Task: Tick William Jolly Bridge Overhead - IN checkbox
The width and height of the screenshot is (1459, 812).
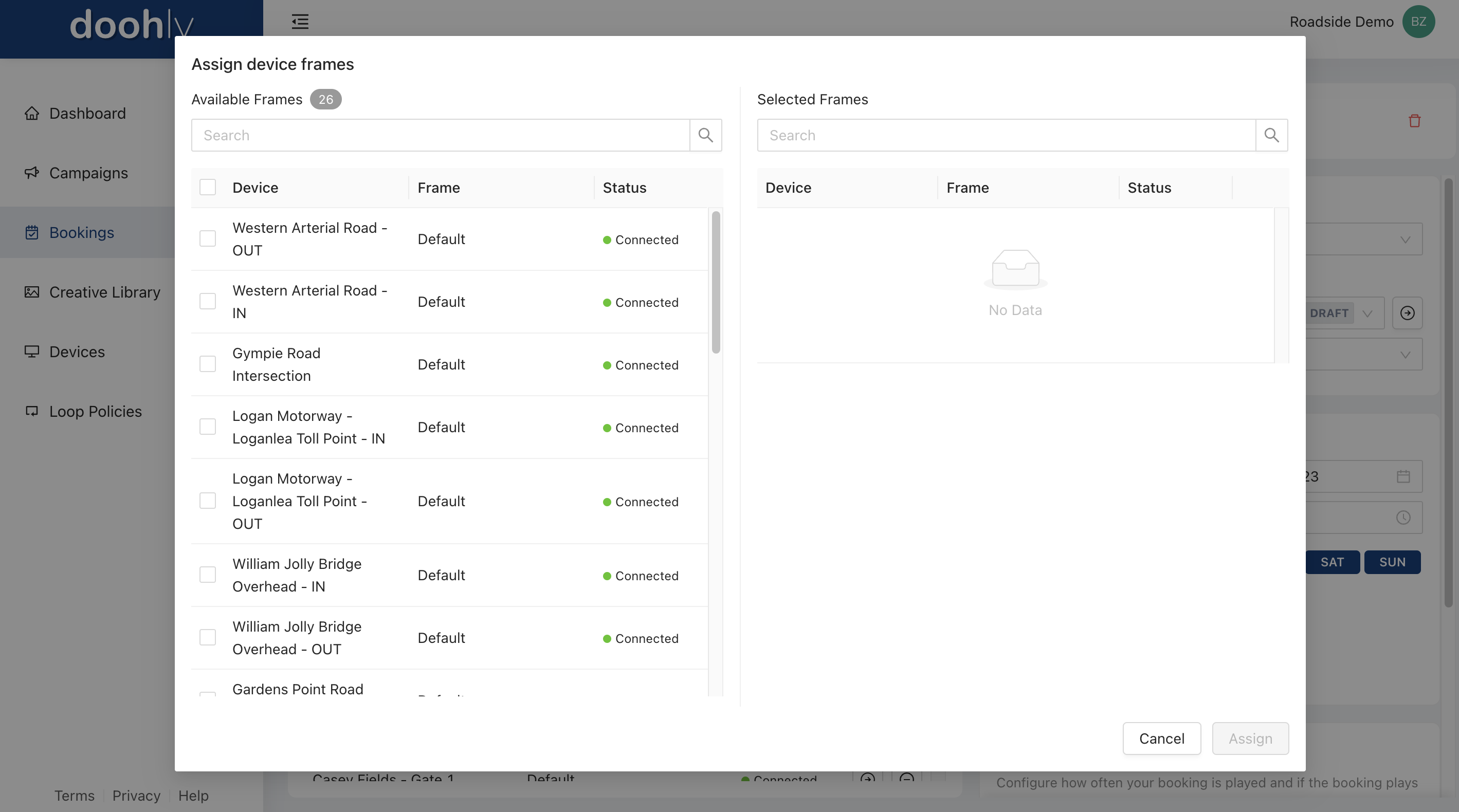Action: pyautogui.click(x=207, y=575)
